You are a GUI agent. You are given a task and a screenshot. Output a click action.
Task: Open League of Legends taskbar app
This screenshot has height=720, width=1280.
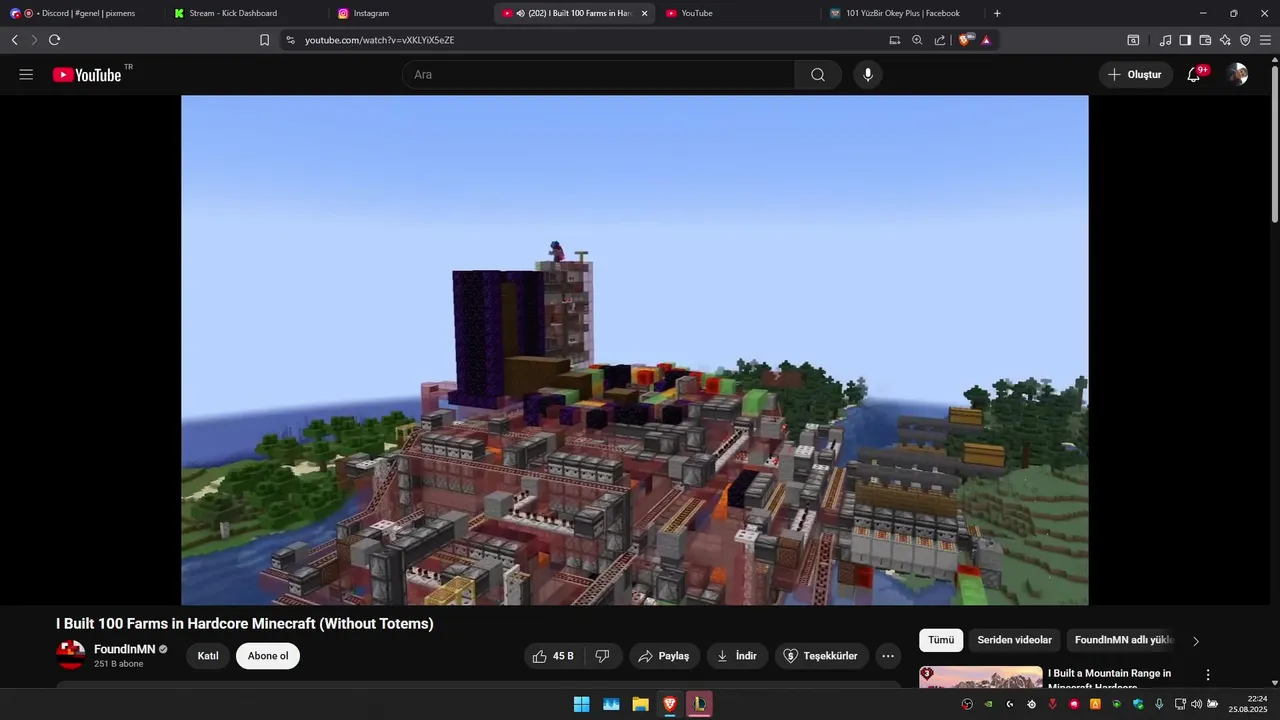click(x=700, y=704)
